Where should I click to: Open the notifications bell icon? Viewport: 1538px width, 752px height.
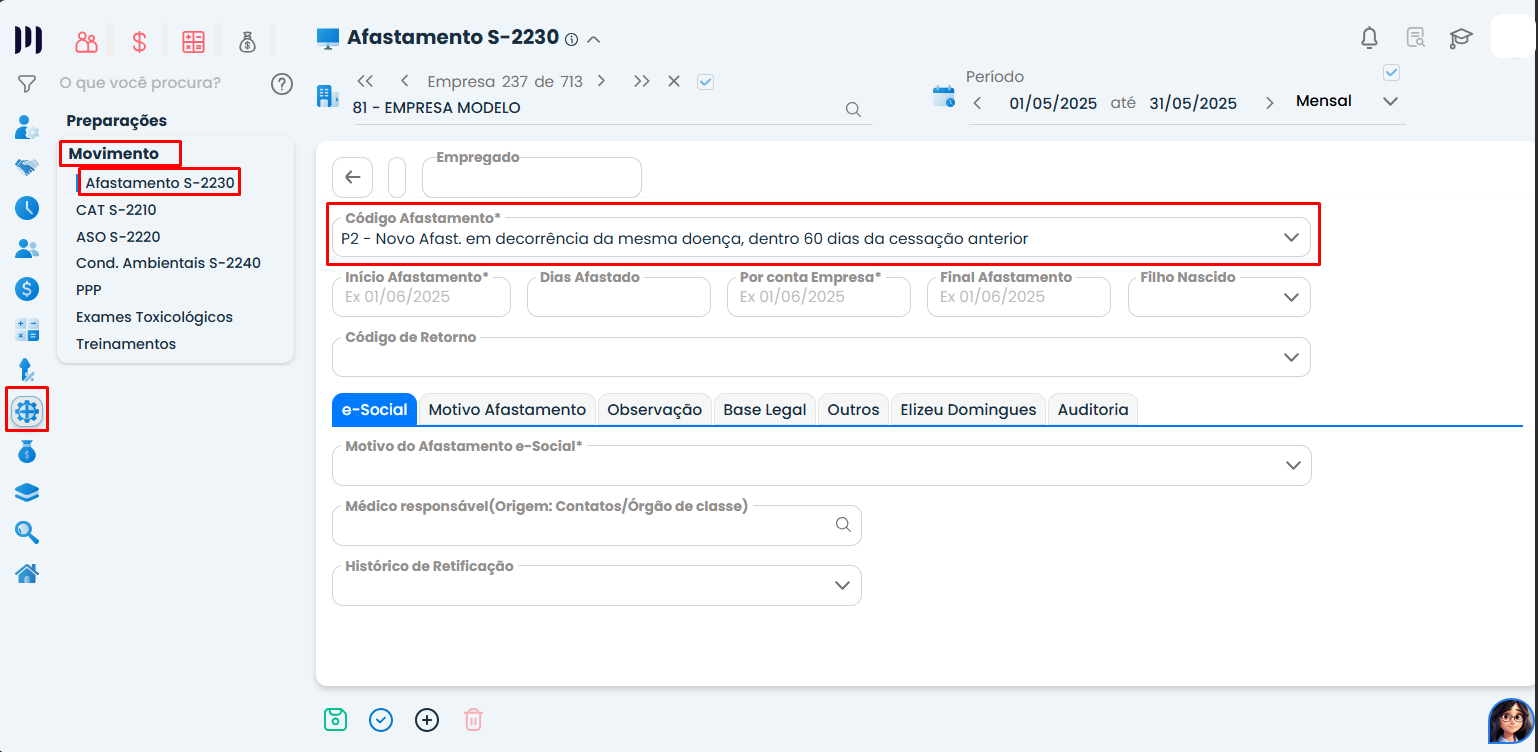point(1370,38)
